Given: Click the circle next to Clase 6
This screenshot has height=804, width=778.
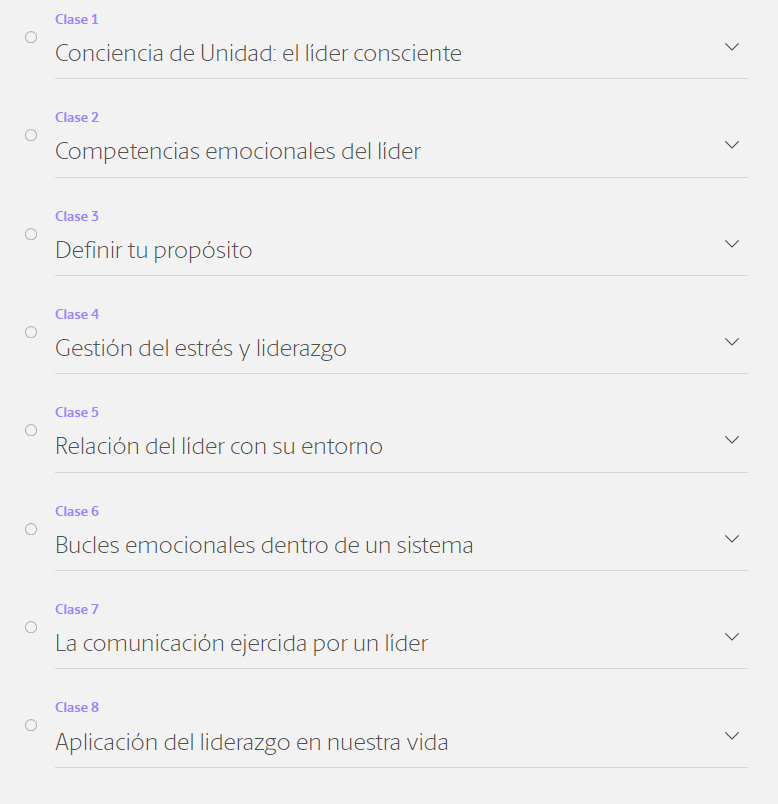Looking at the screenshot, I should coord(31,529).
